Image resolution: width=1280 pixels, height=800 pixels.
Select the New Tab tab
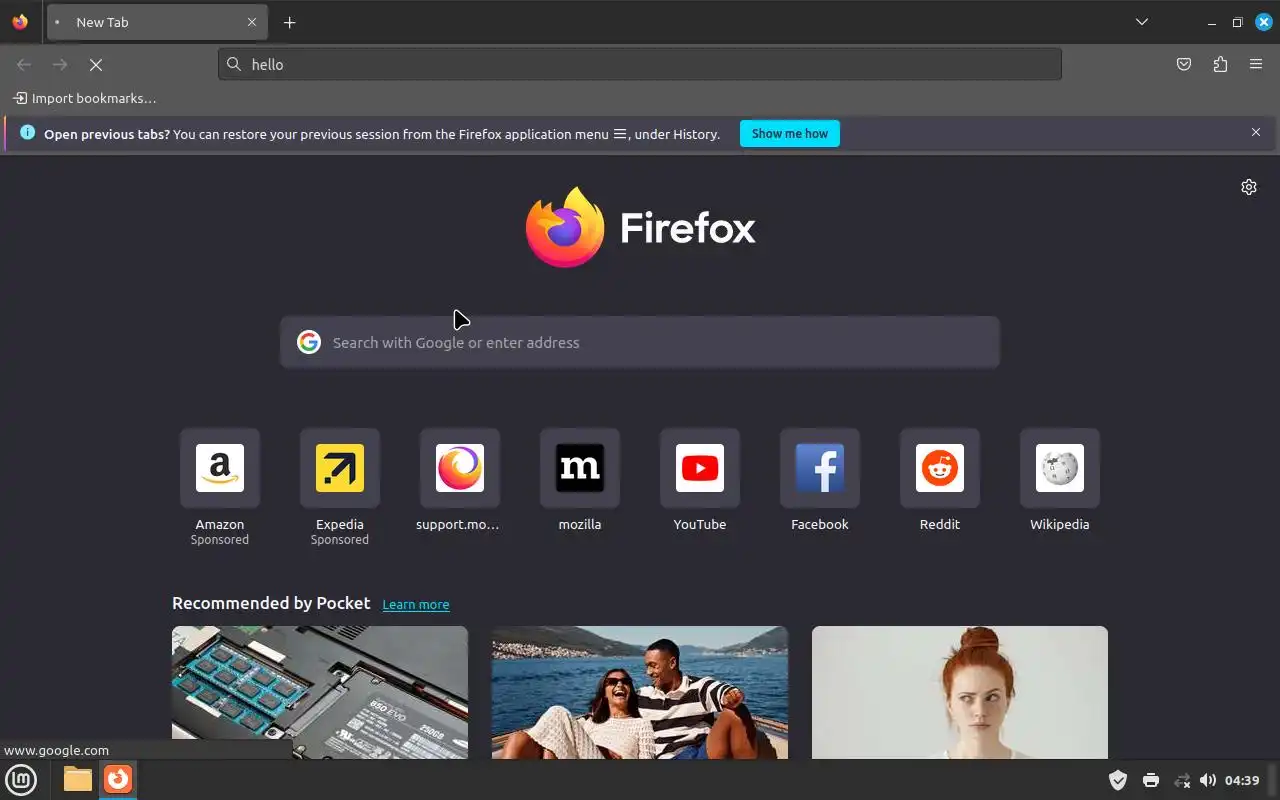157,22
